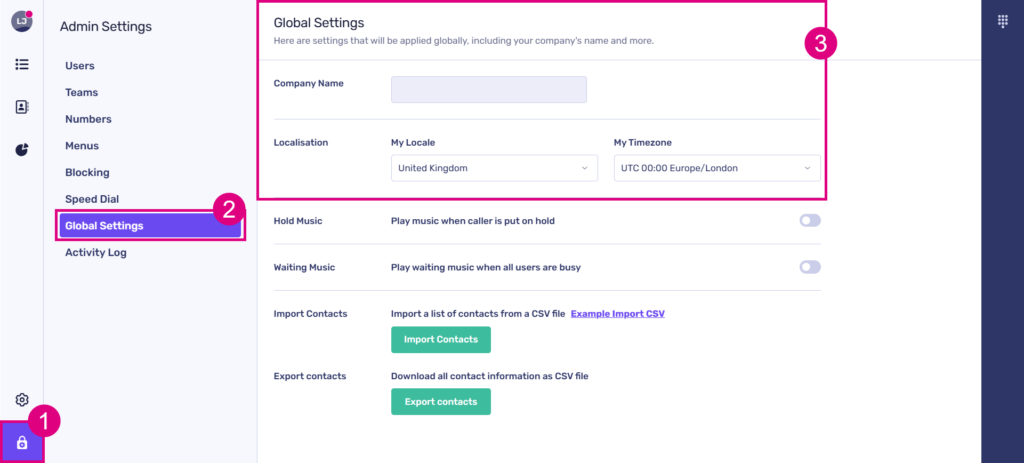
Task: Expand the My Locale dropdown
Action: click(x=494, y=168)
